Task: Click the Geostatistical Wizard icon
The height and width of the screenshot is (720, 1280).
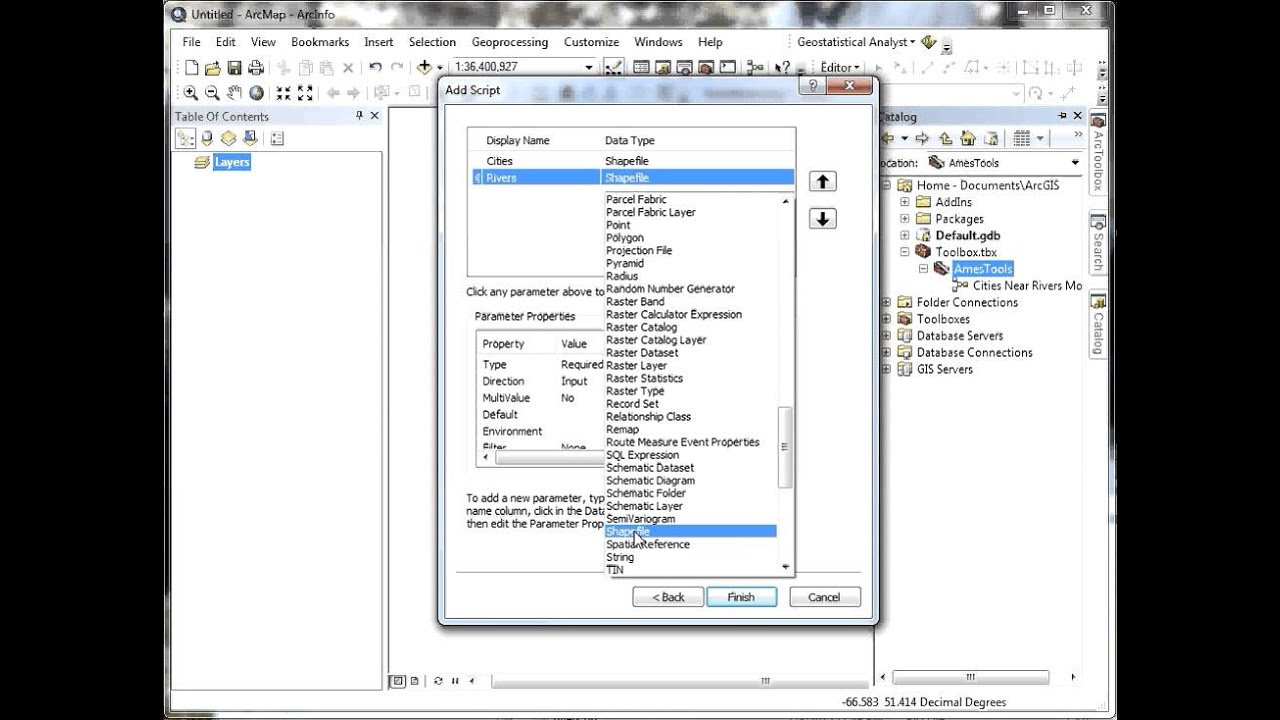Action: (928, 42)
